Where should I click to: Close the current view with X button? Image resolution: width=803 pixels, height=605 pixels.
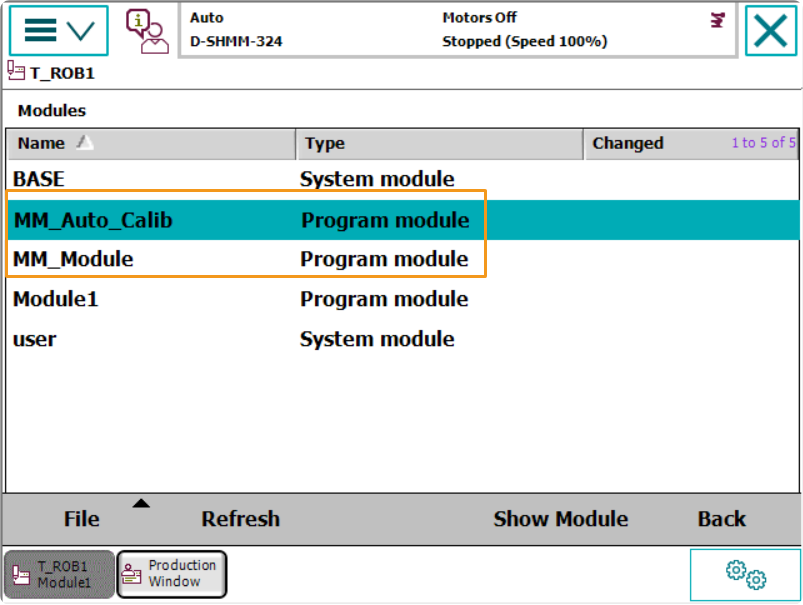[x=771, y=31]
